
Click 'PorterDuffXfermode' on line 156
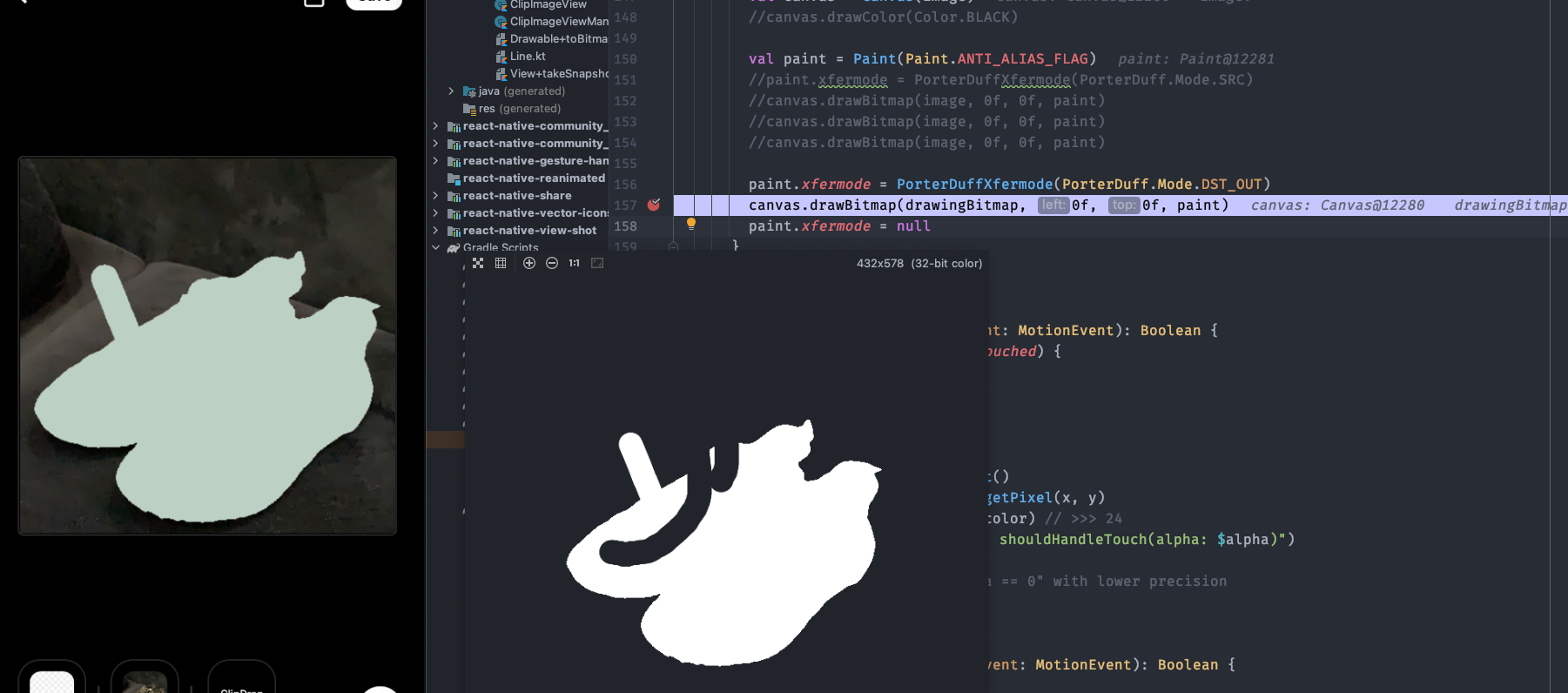coord(975,184)
